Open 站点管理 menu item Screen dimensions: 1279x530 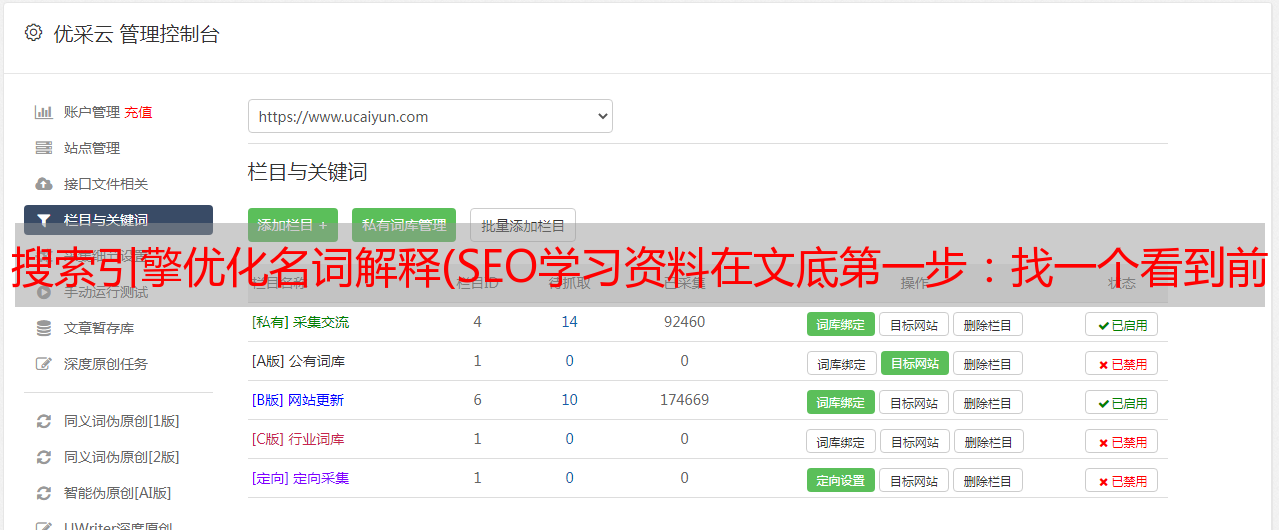coord(92,148)
